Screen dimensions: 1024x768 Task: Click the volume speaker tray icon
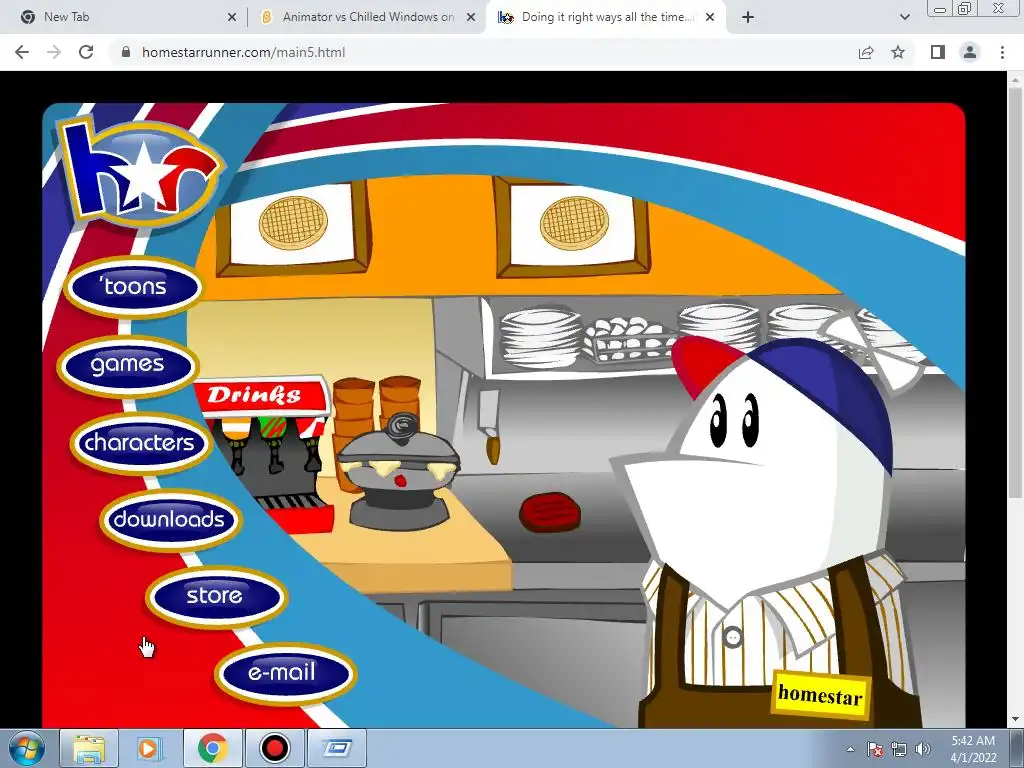(x=923, y=749)
